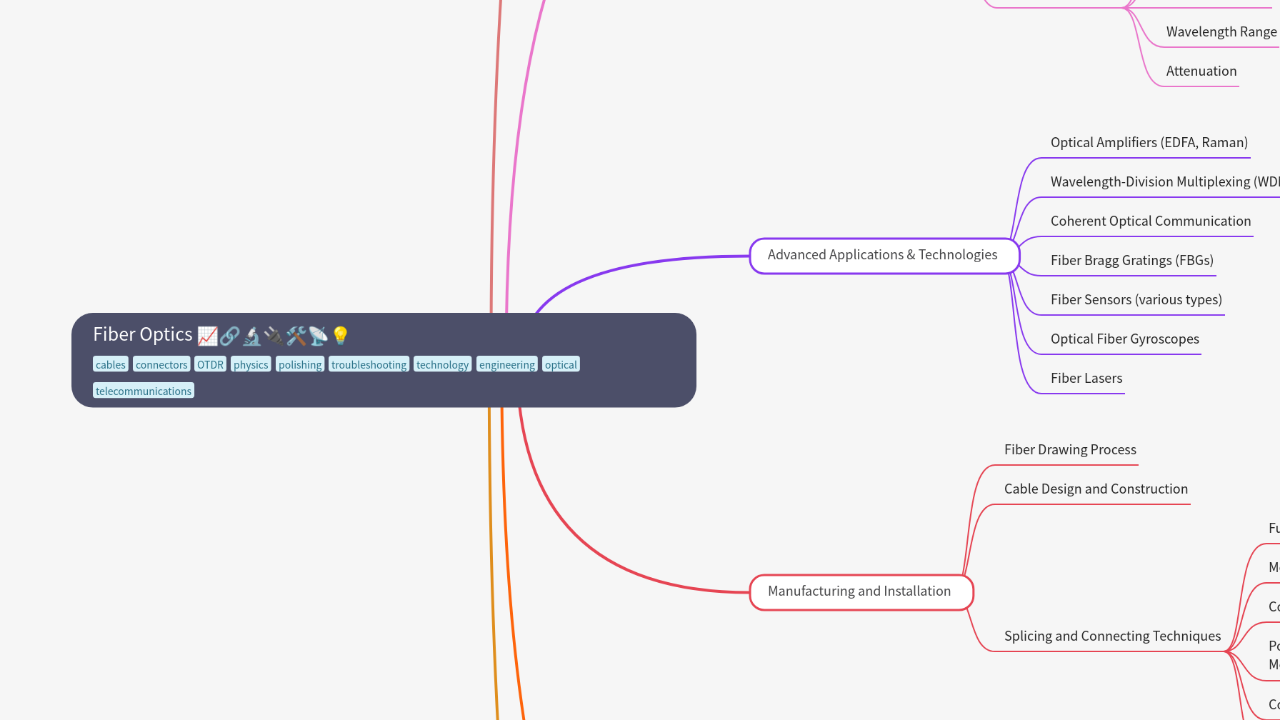Click the link emoji in root title
Screen dimensions: 1280x720
[229, 336]
